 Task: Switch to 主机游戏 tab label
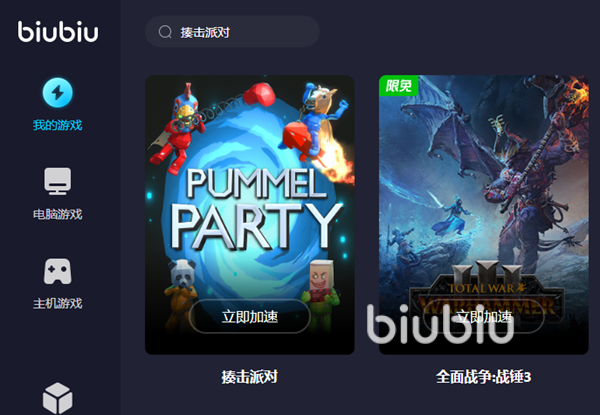tap(57, 303)
